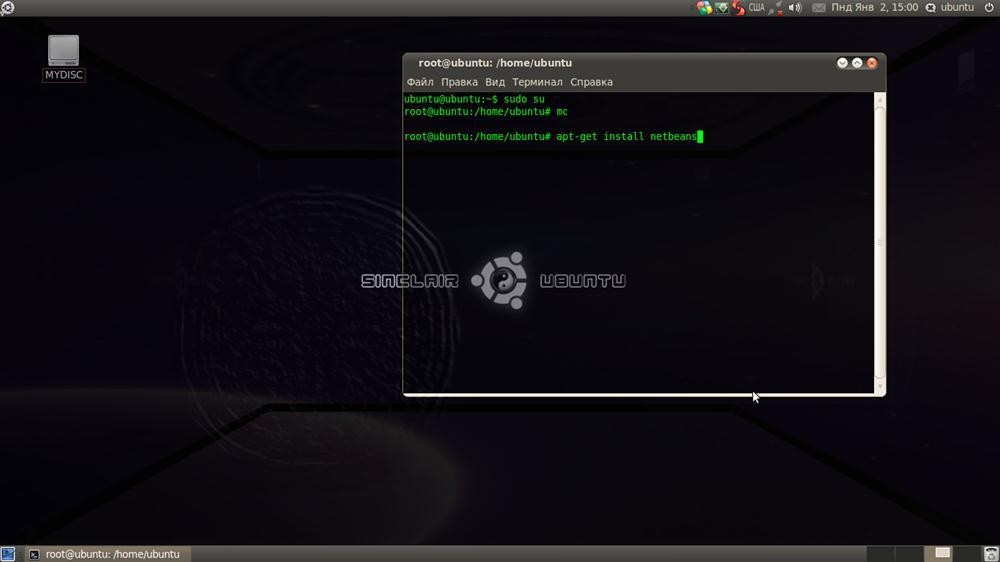Click the Ubuntu main menu icon in the top panel

pyautogui.click(x=7, y=8)
